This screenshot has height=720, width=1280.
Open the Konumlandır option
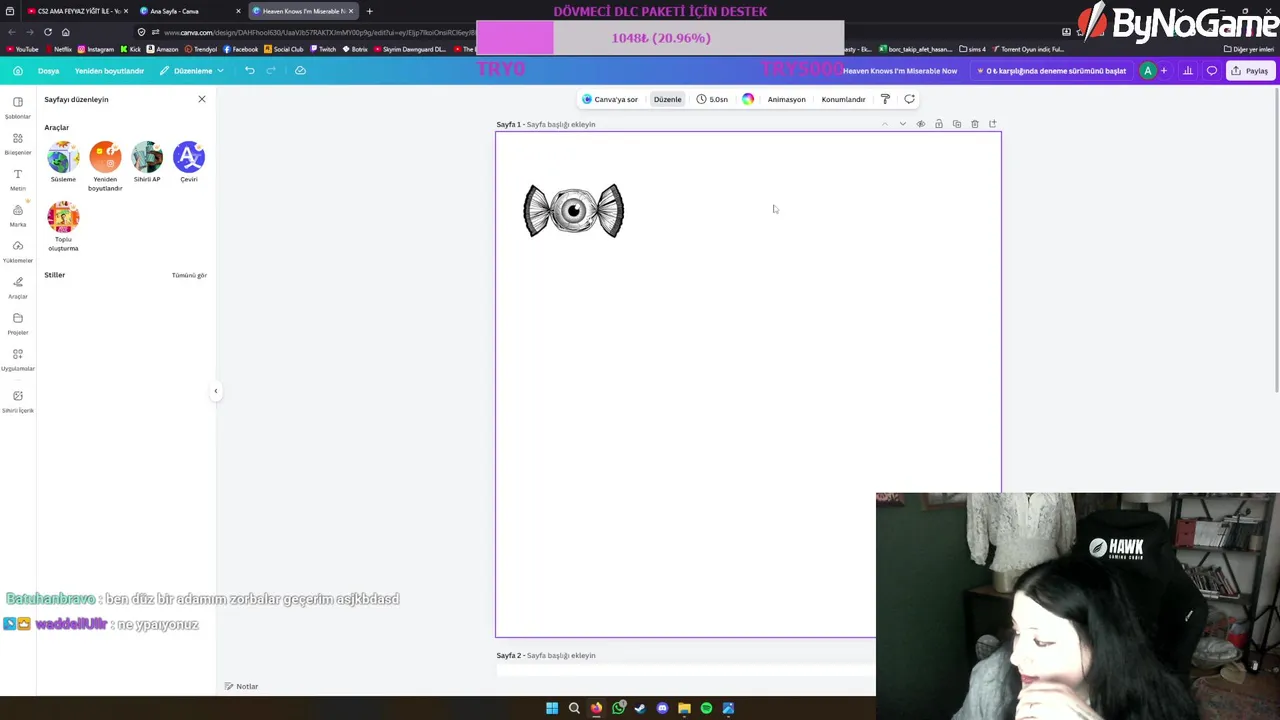coord(843,99)
